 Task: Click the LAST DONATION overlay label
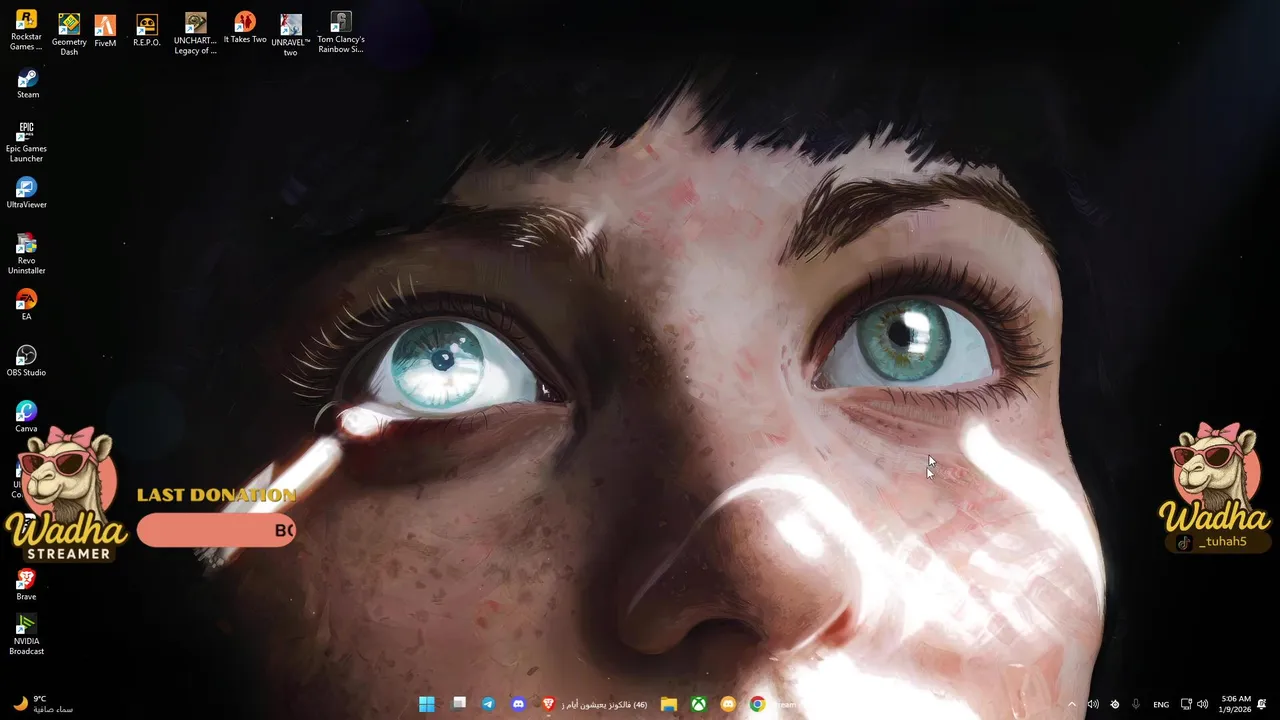point(216,495)
